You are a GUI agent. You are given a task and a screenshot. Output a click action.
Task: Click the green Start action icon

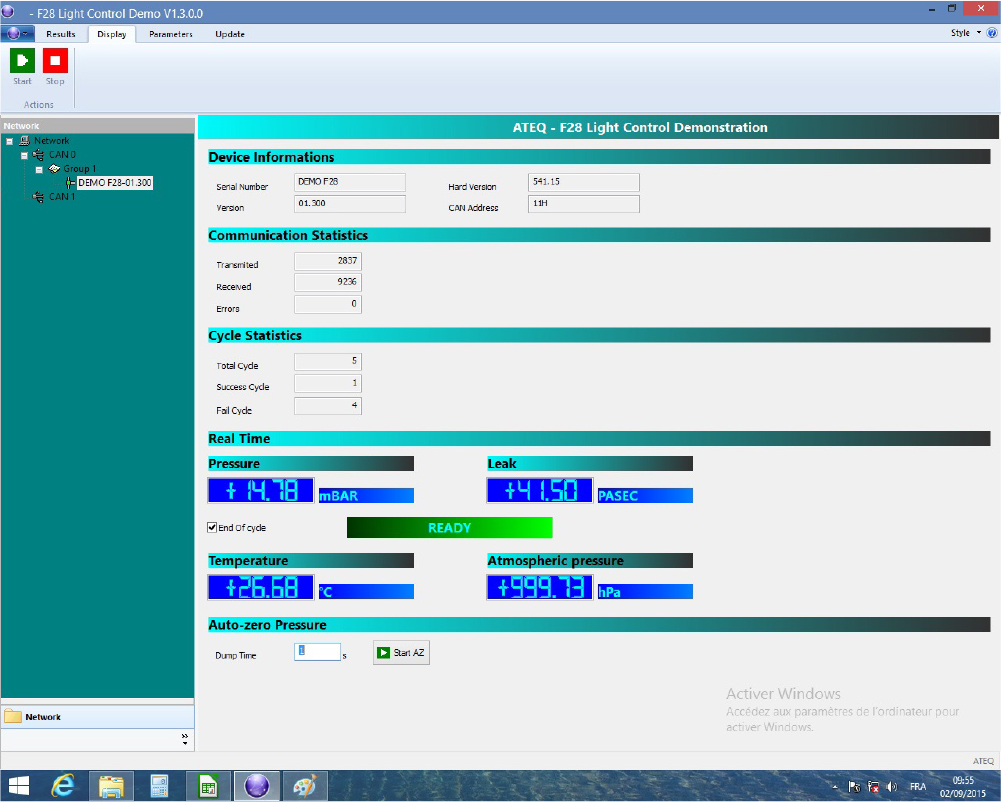tap(22, 61)
